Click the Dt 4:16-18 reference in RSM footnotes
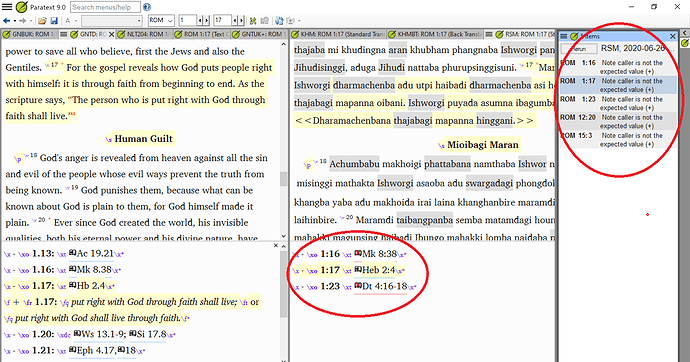Image resolution: width=690 pixels, height=362 pixels. [385, 286]
